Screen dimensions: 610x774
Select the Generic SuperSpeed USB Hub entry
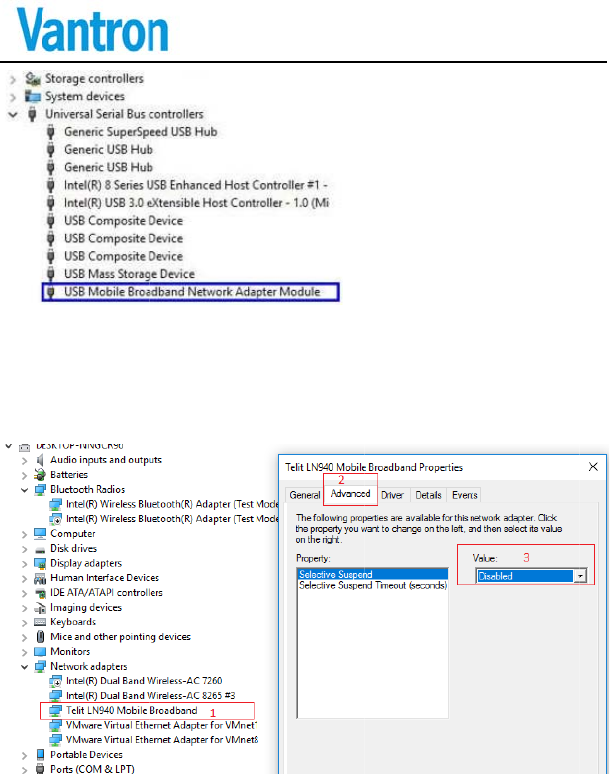tap(141, 132)
